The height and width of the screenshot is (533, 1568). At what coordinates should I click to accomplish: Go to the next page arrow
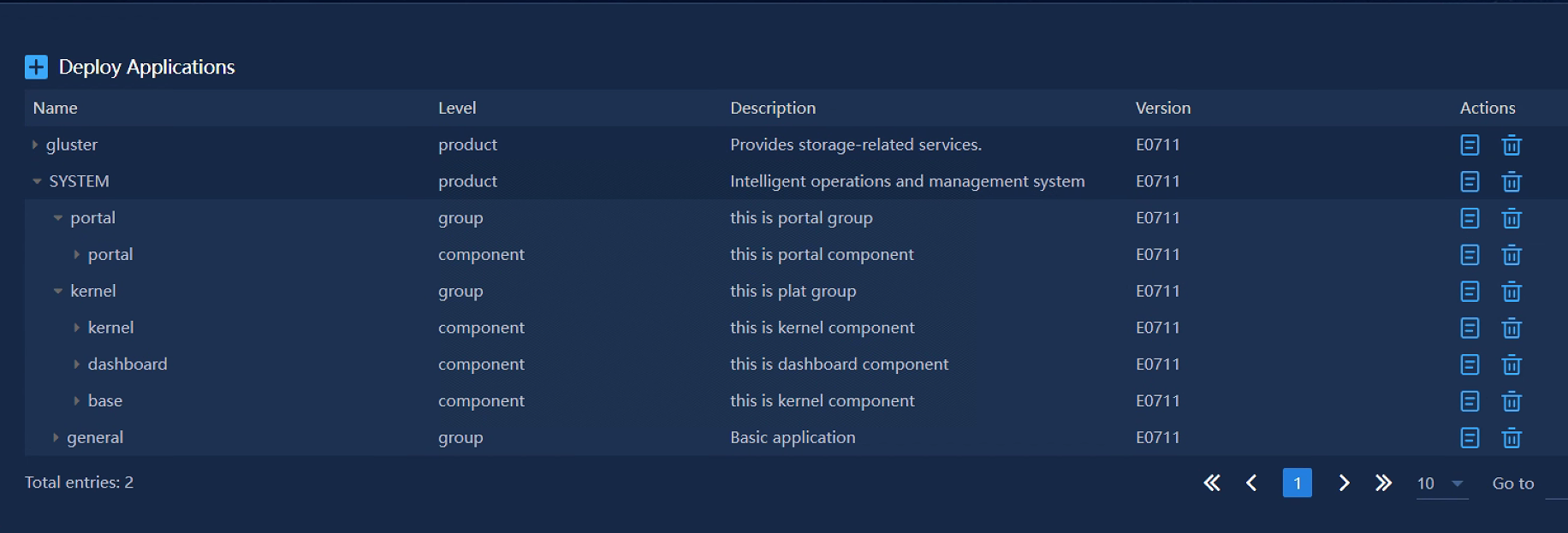pos(1344,483)
